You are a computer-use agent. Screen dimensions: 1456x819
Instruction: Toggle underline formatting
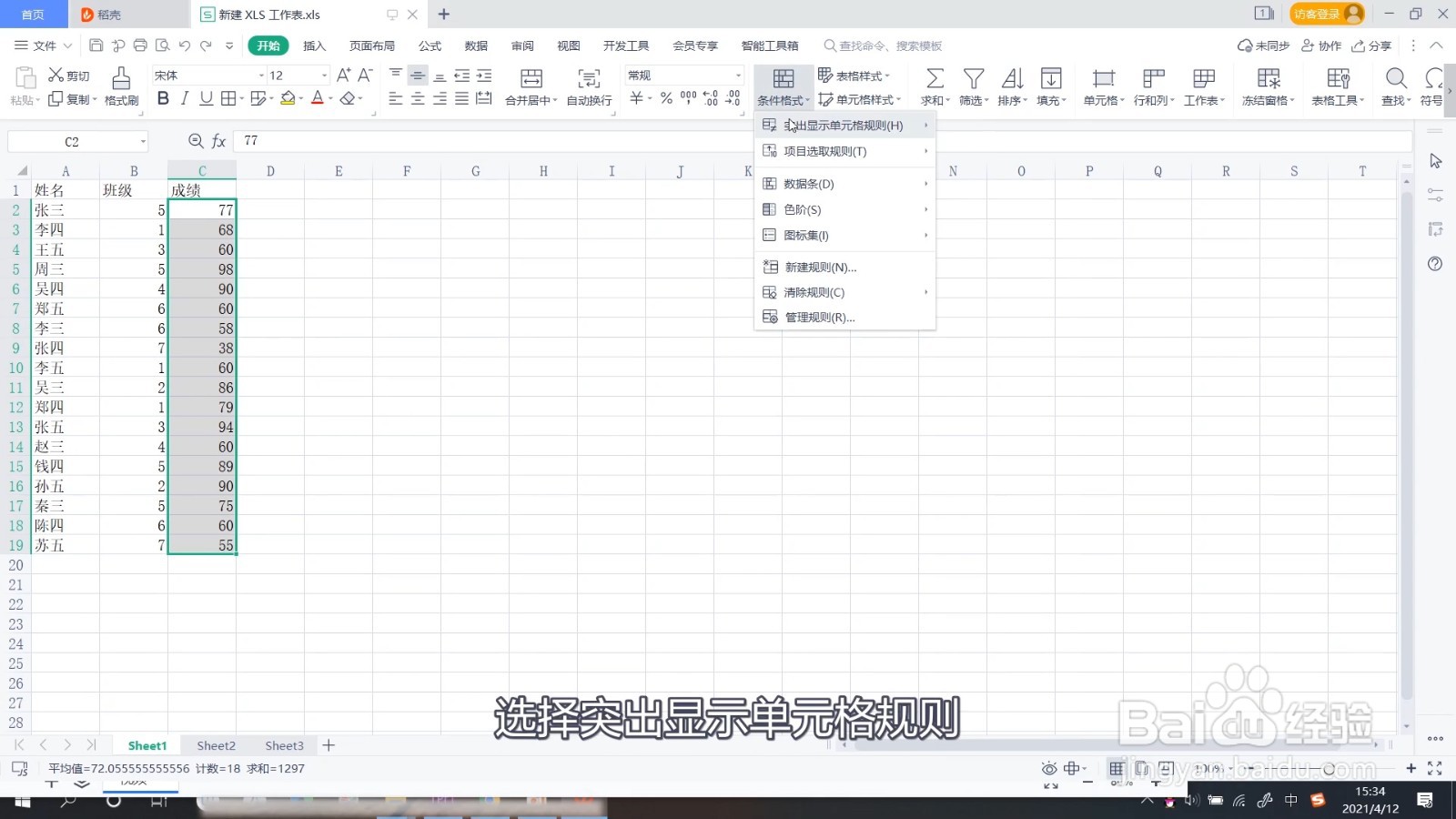point(207,98)
